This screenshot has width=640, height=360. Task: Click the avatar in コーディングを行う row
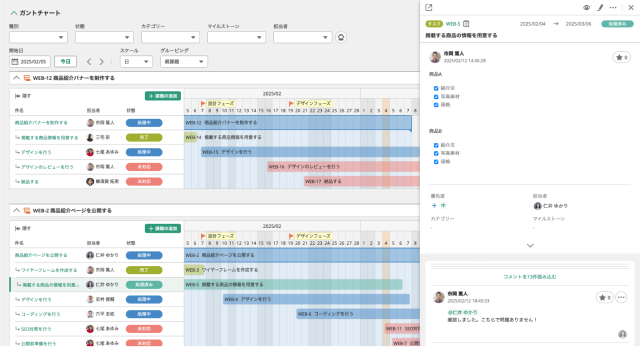[x=90, y=314]
